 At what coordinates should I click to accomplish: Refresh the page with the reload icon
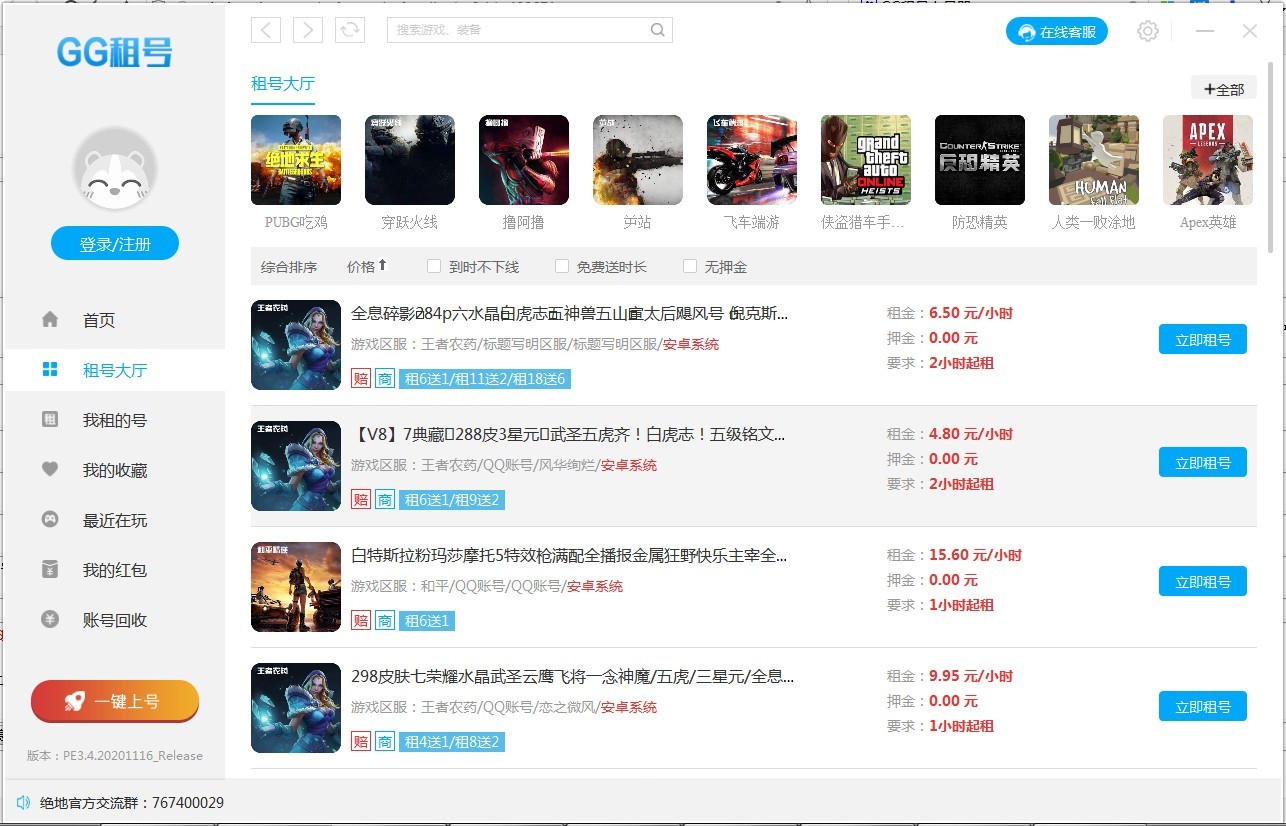coord(350,30)
